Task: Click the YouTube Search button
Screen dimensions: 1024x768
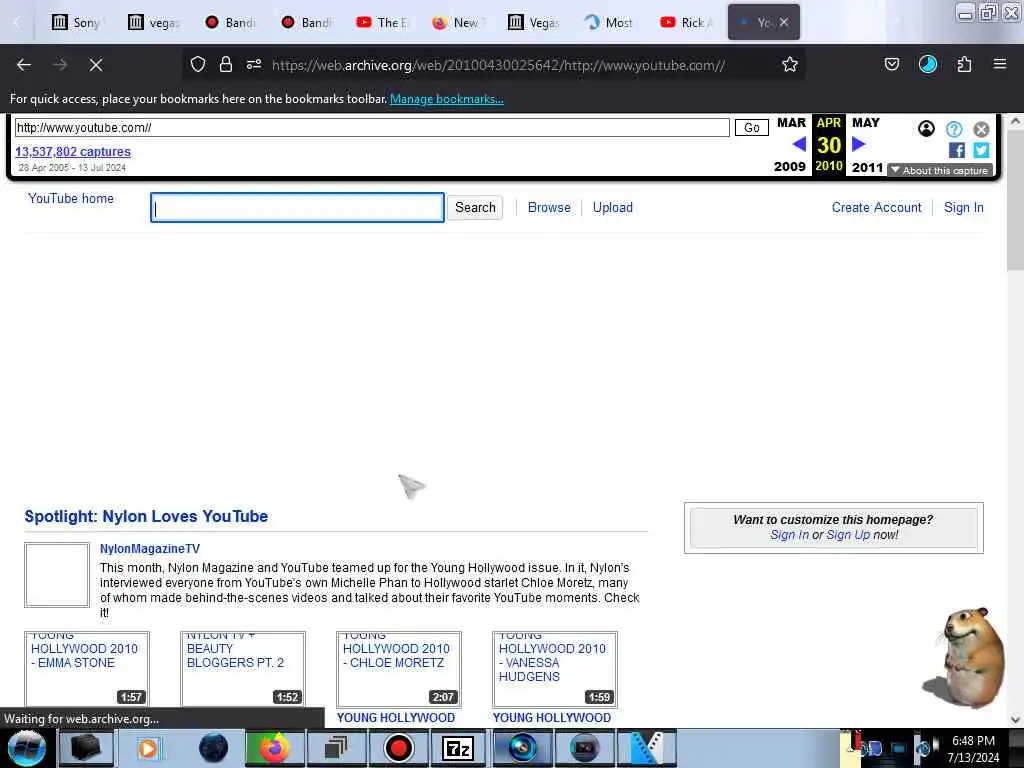Action: (475, 207)
